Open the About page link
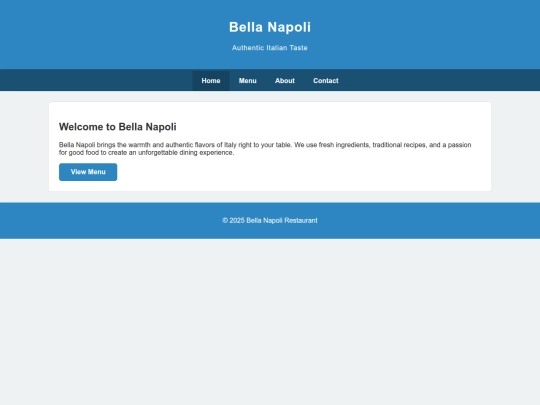540x405 pixels. (285, 81)
